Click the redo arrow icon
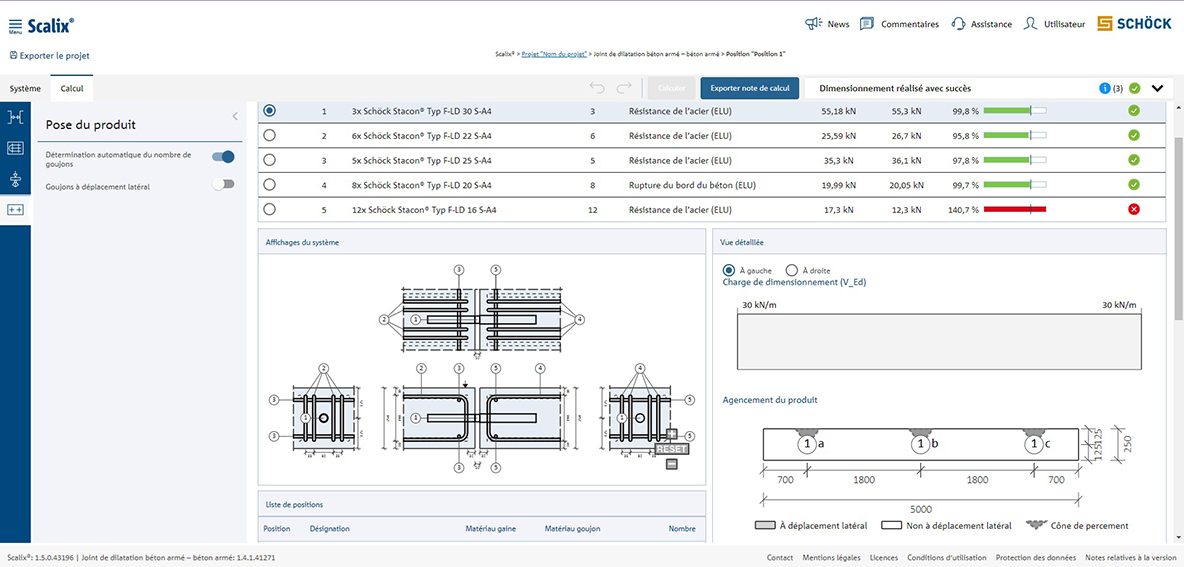1184x567 pixels. 624,88
